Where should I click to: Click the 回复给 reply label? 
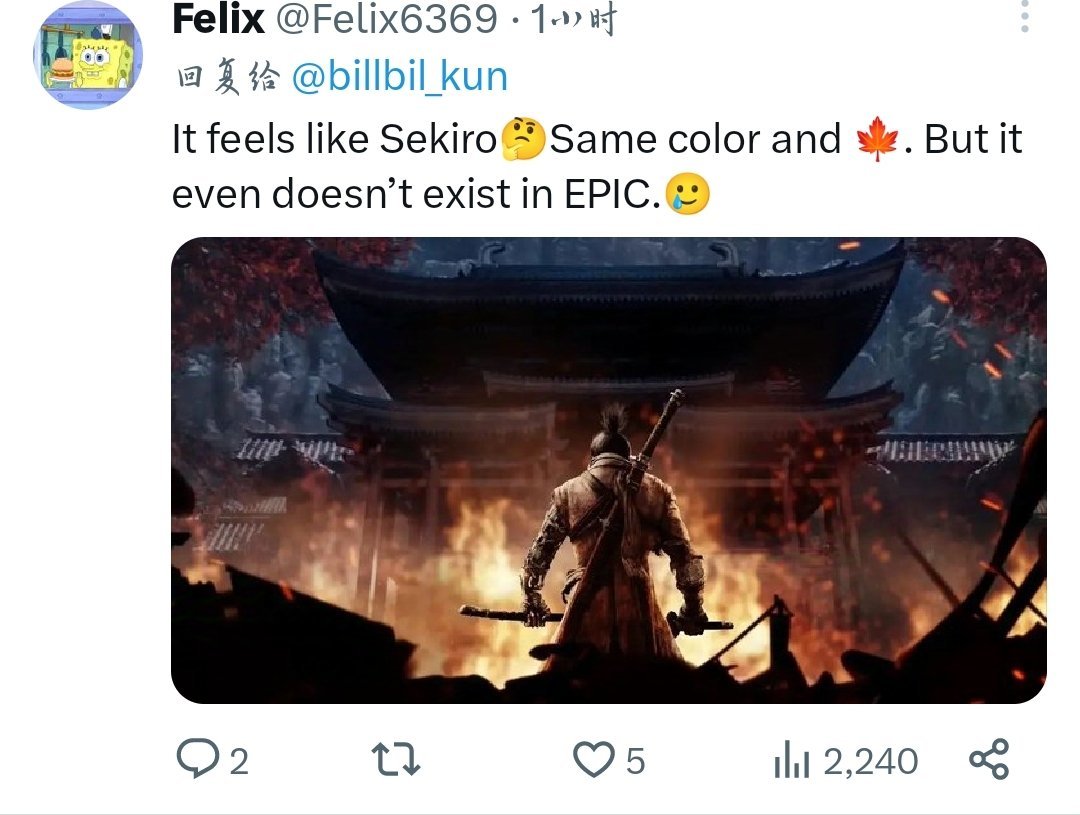click(x=227, y=78)
